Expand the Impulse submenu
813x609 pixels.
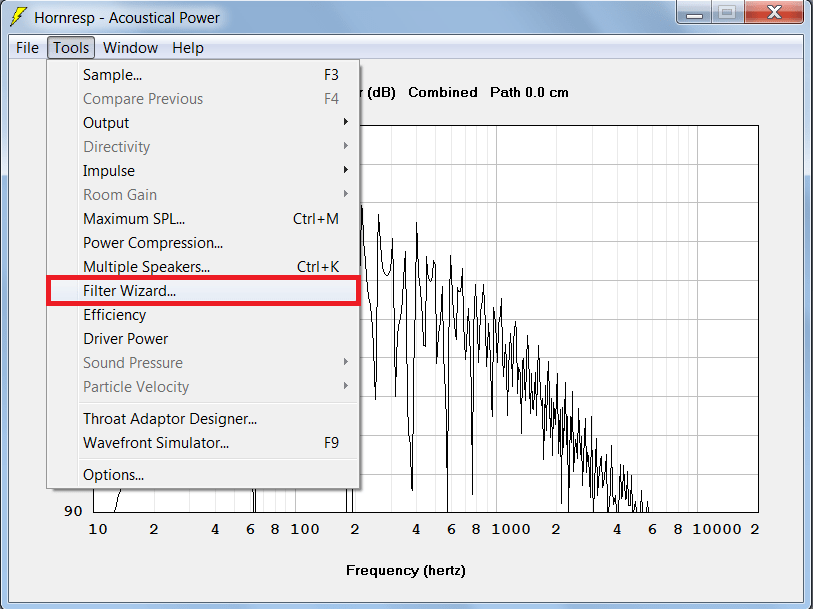(x=203, y=171)
